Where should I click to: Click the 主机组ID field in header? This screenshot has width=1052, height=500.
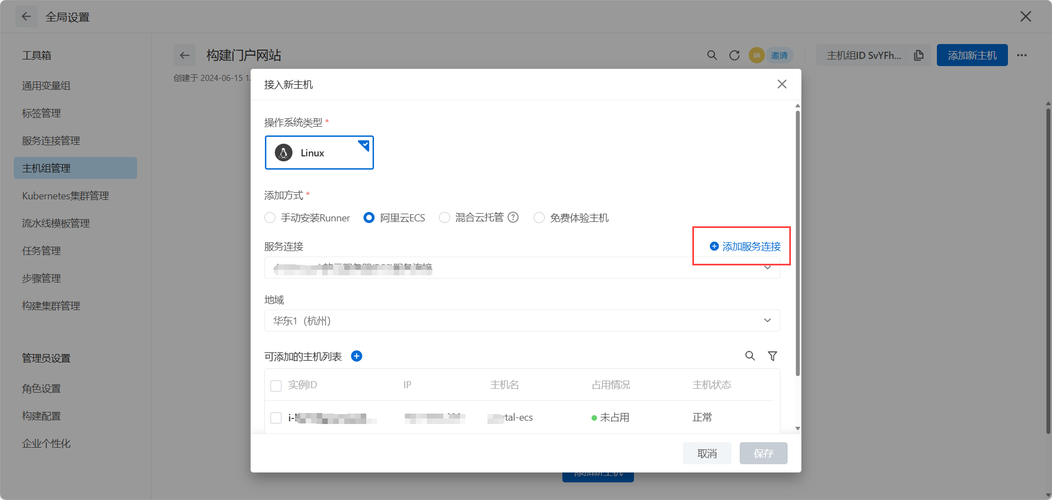865,55
